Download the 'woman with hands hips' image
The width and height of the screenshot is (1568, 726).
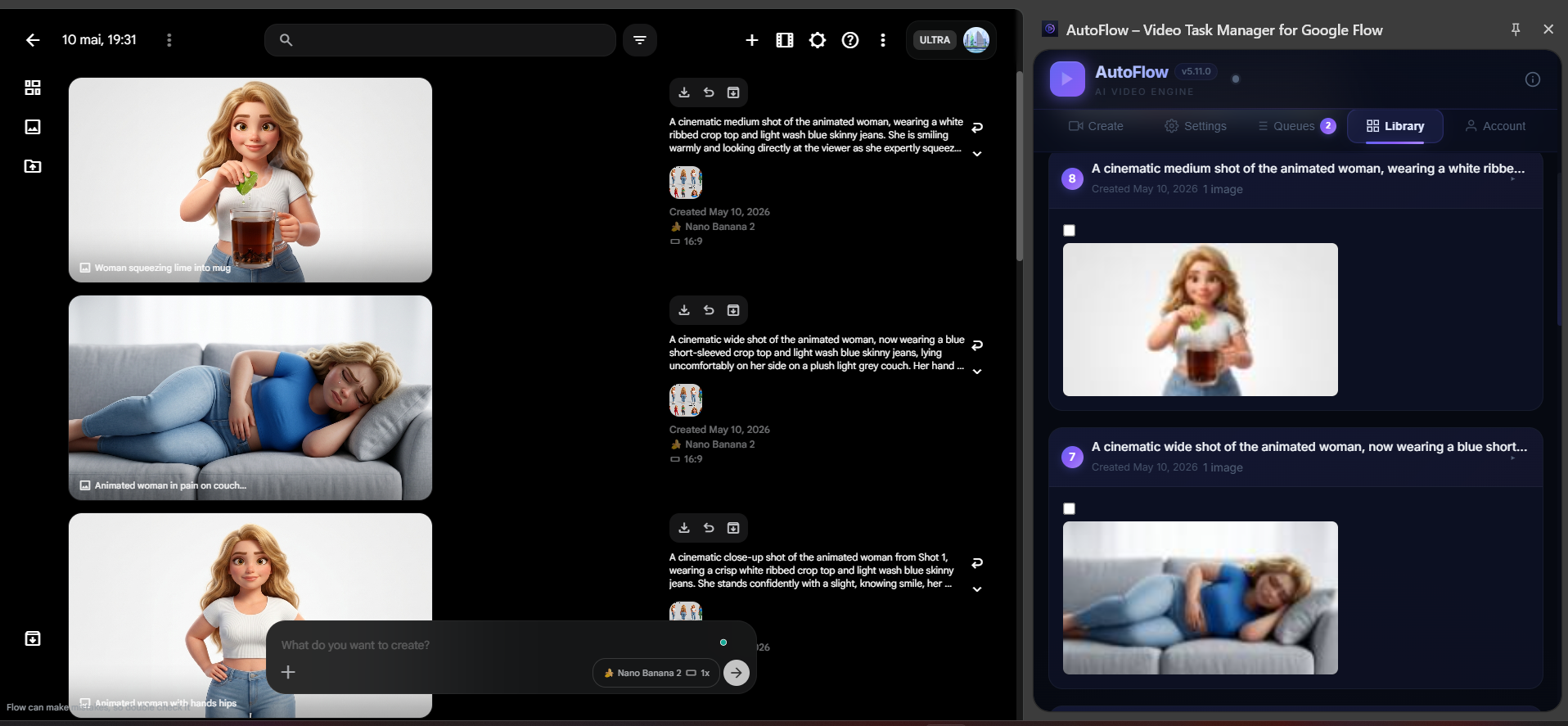684,528
